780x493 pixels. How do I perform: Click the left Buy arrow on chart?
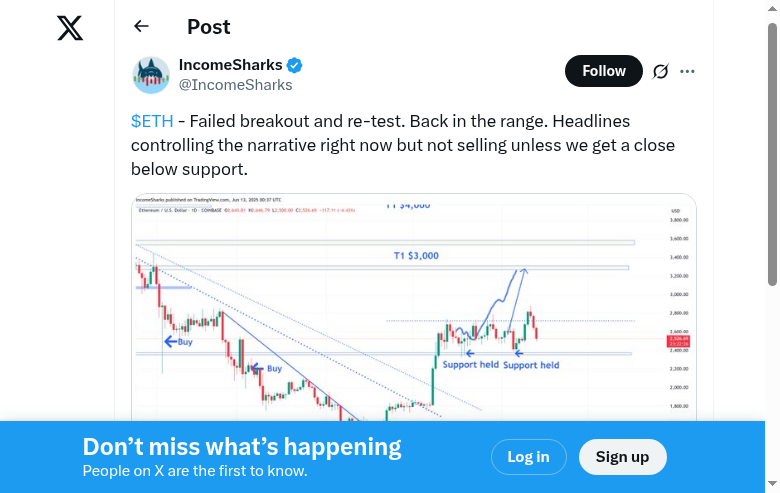[x=178, y=341]
